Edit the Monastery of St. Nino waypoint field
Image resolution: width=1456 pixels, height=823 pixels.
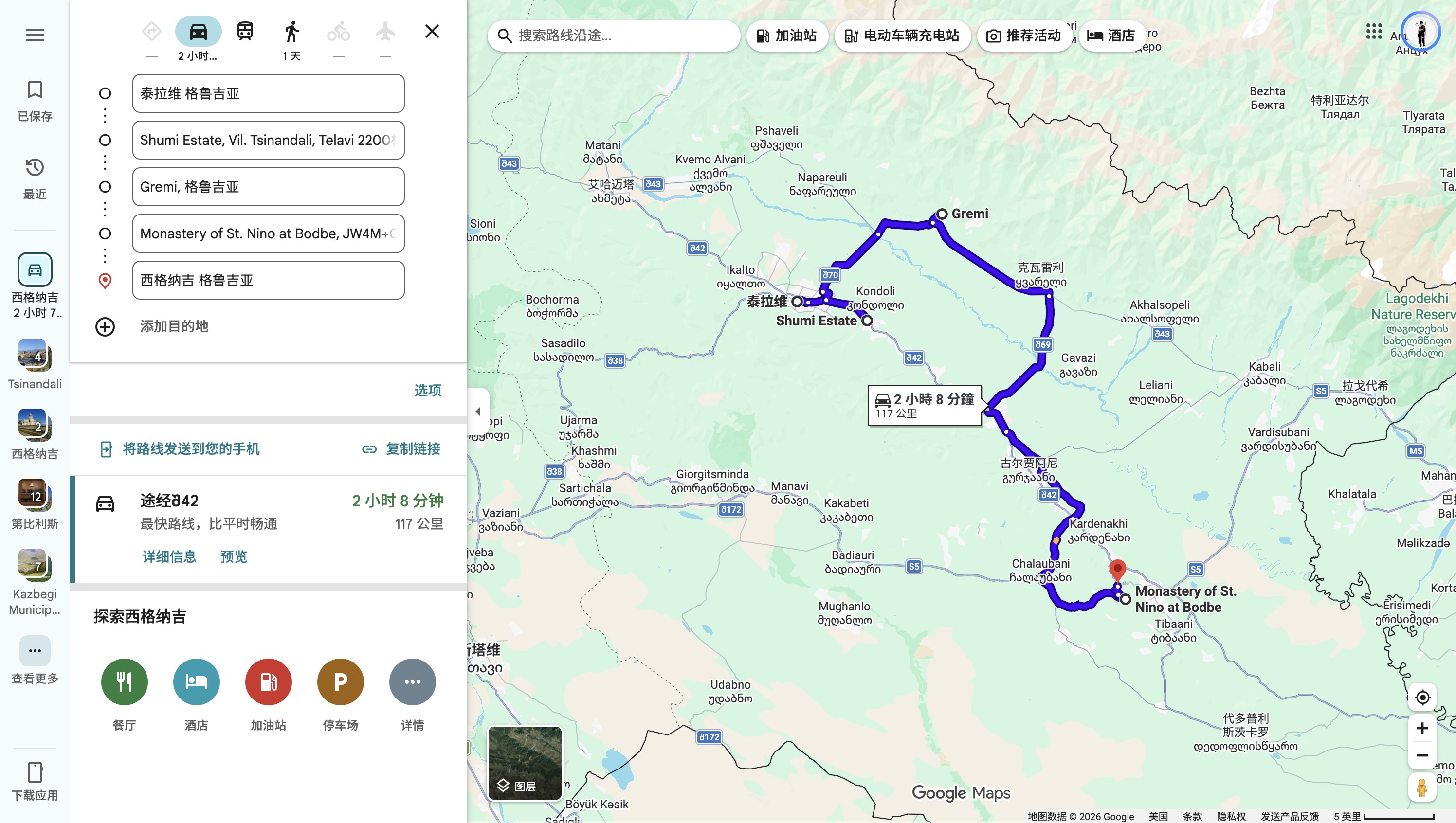[268, 233]
